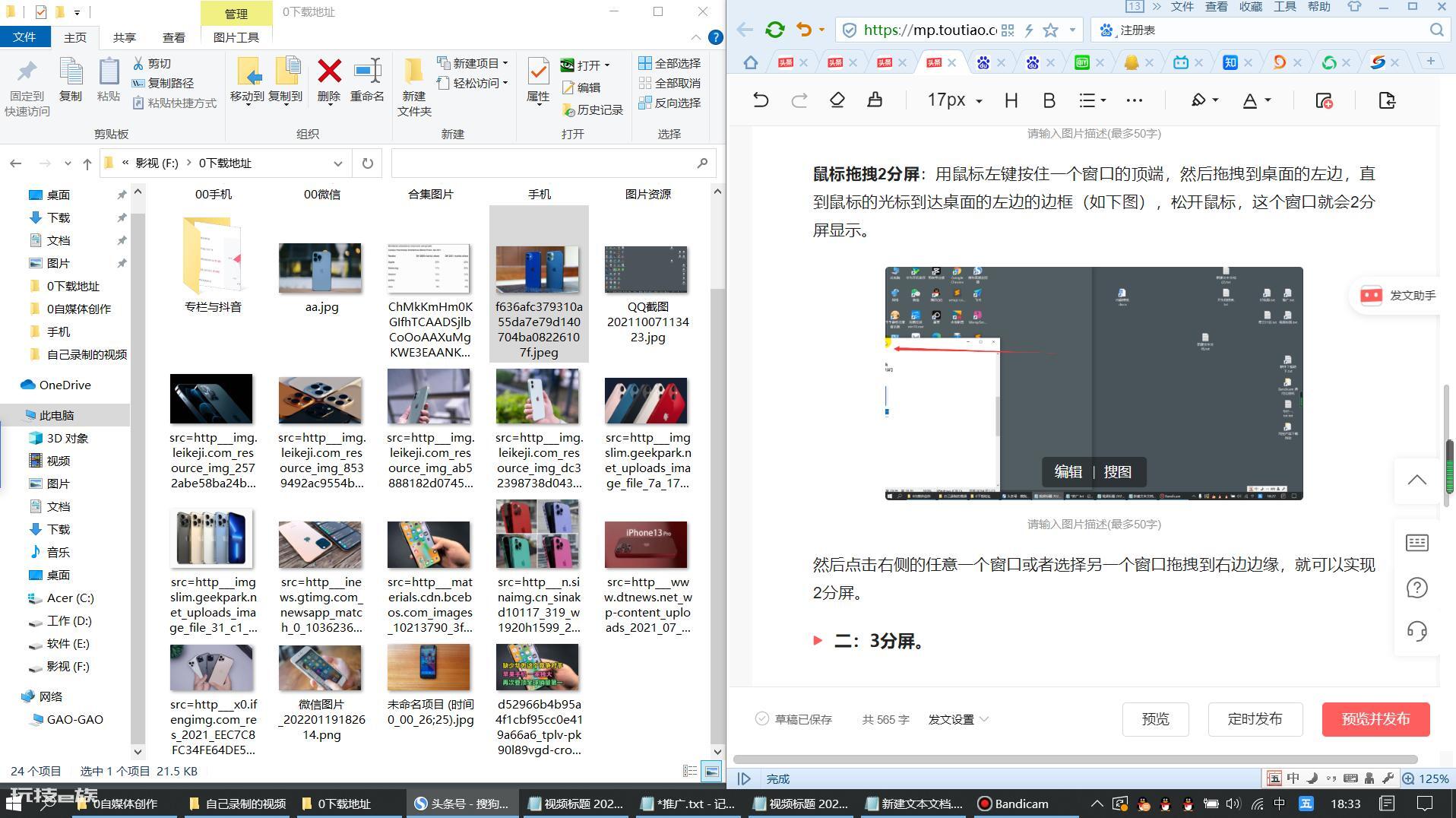Open the highlight color dropdown arrow
The width and height of the screenshot is (1456, 818).
[1216, 100]
